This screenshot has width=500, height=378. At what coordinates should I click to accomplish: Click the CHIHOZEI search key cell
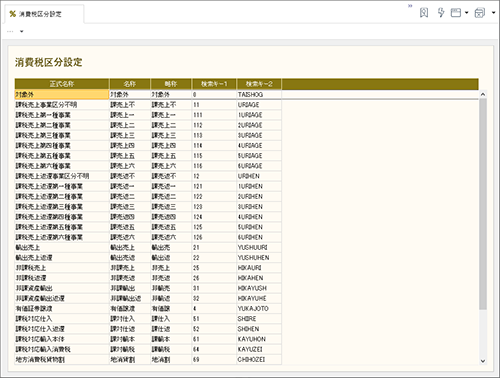[x=259, y=360]
